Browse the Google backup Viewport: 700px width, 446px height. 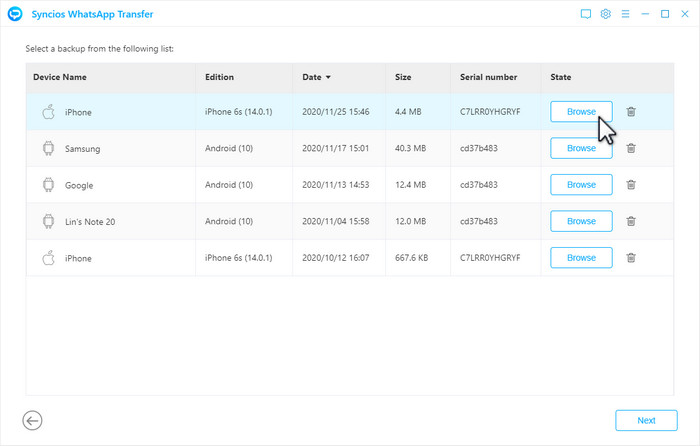[x=581, y=184]
